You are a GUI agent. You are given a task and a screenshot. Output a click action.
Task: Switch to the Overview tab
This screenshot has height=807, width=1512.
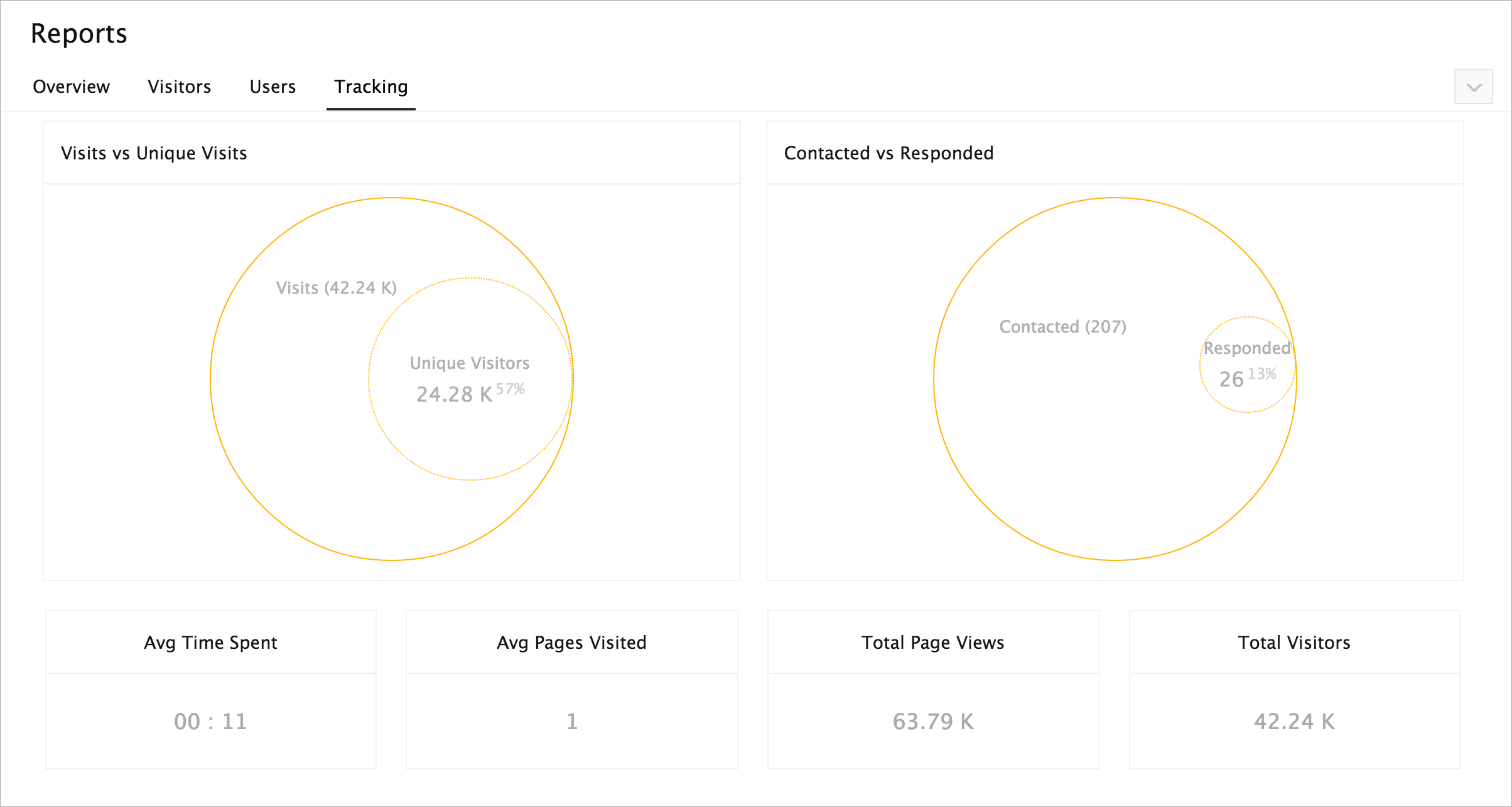(71, 87)
